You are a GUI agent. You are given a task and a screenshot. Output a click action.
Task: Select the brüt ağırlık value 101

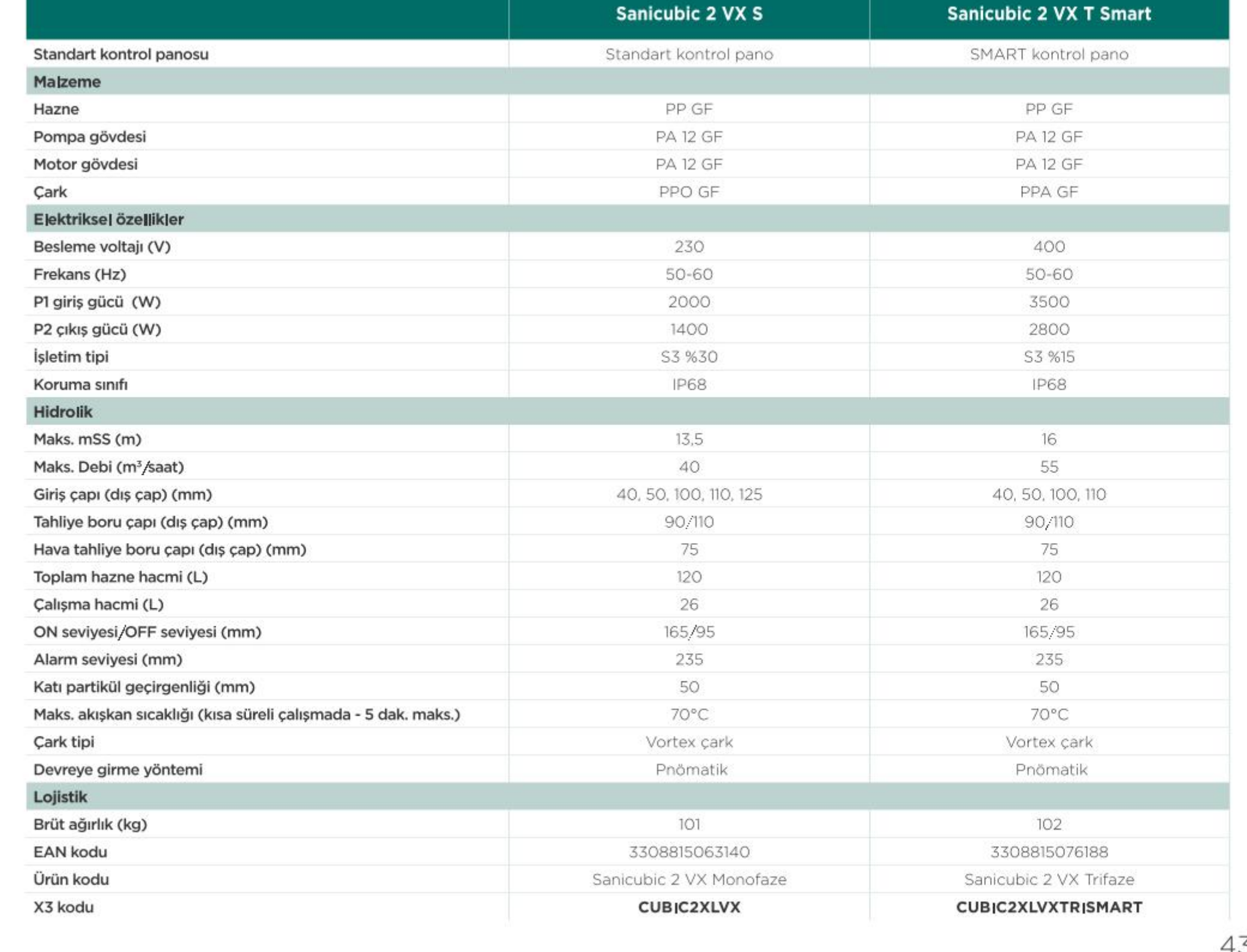pos(689,824)
